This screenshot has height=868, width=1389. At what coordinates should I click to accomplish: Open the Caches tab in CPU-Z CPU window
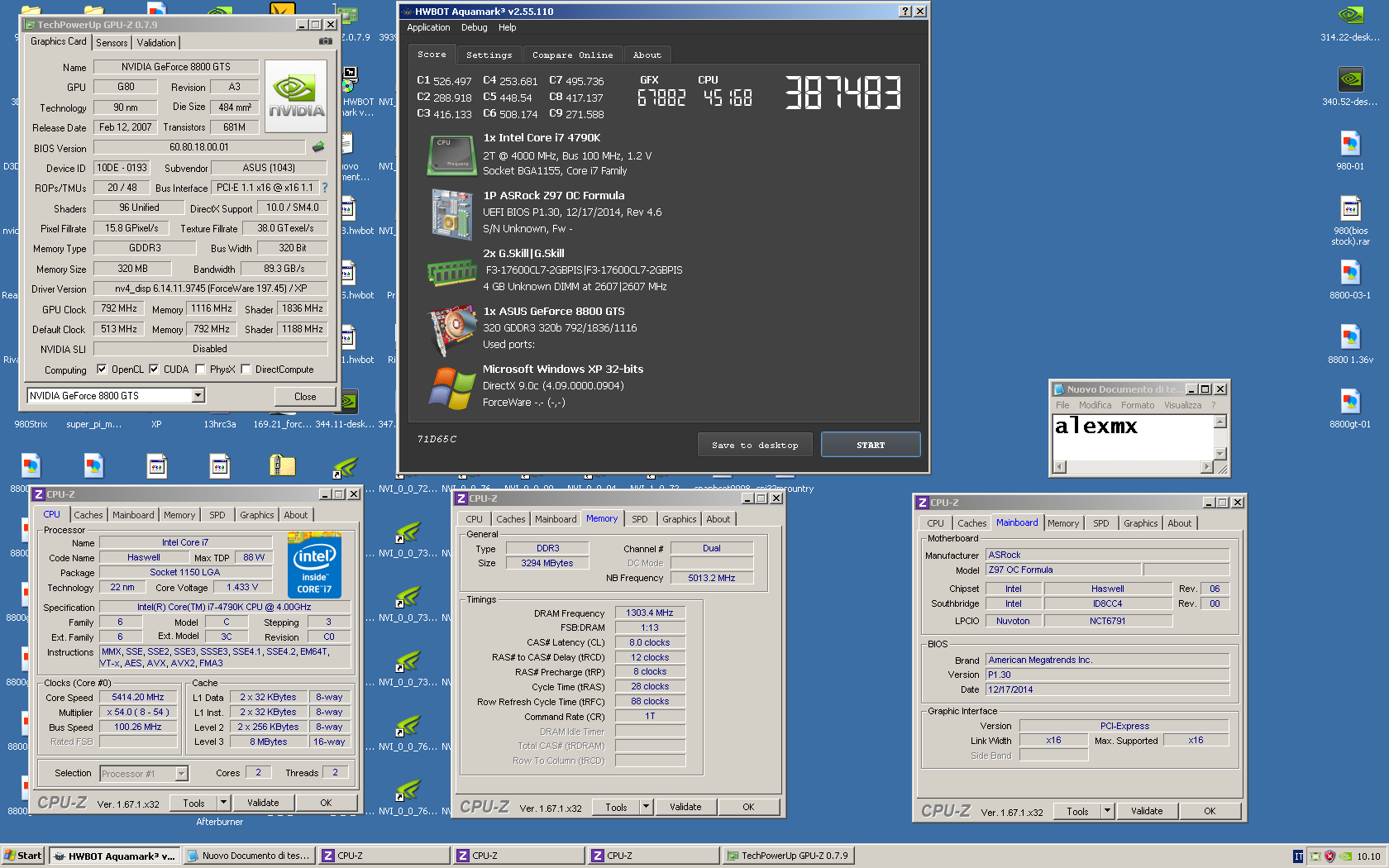tap(88, 515)
